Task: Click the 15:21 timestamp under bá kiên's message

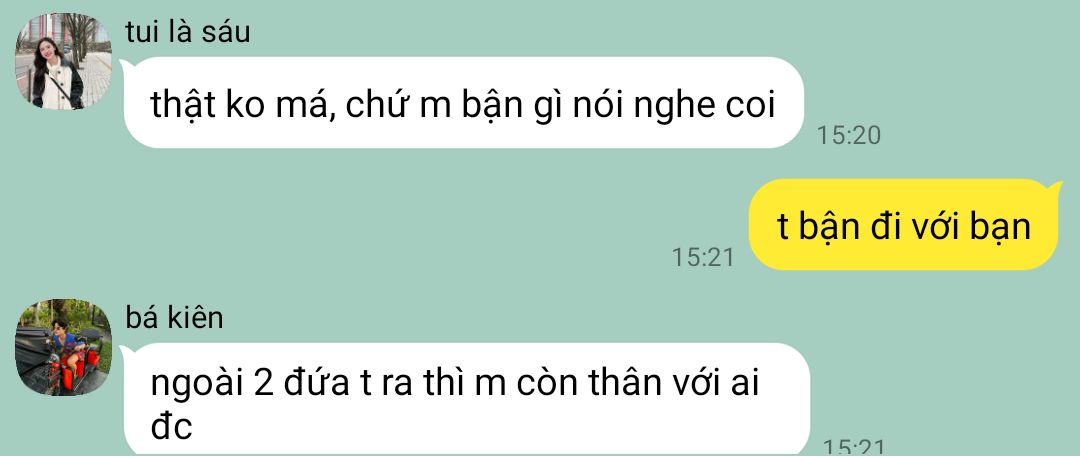Action: (854, 448)
